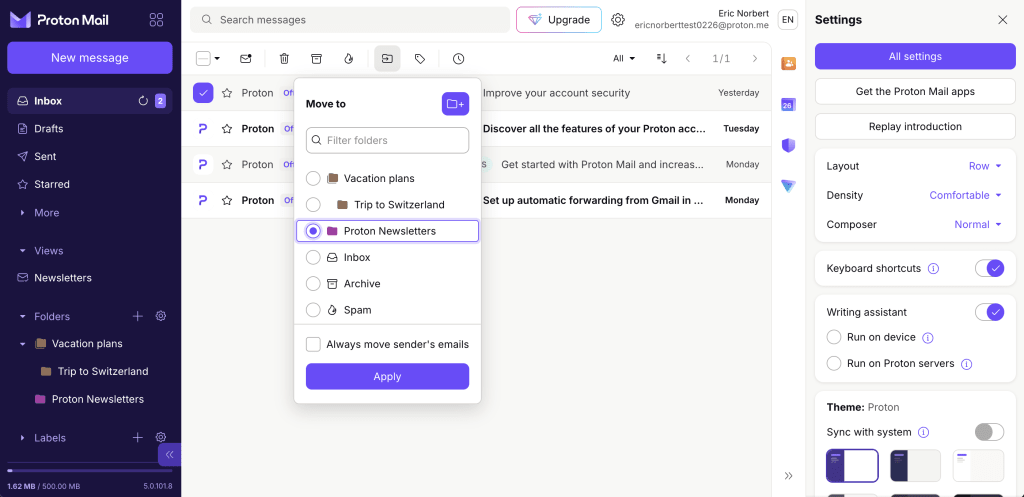The image size is (1024, 497).
Task: Star the 'Improve your account security' email
Action: (x=227, y=93)
